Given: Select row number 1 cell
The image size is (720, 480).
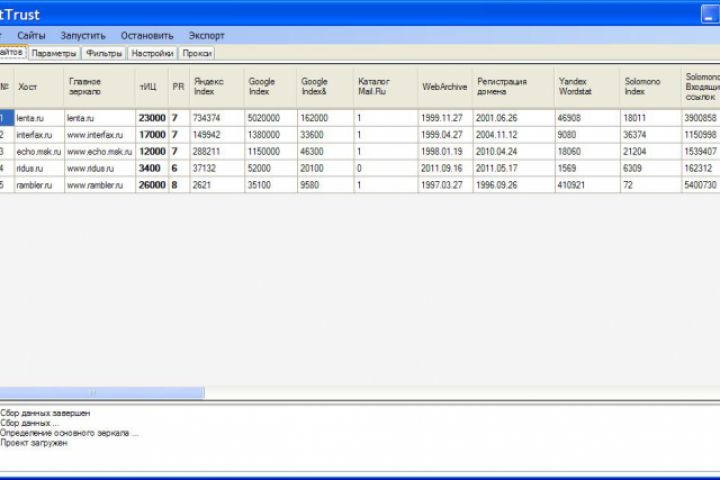Looking at the screenshot, I should 6,118.
